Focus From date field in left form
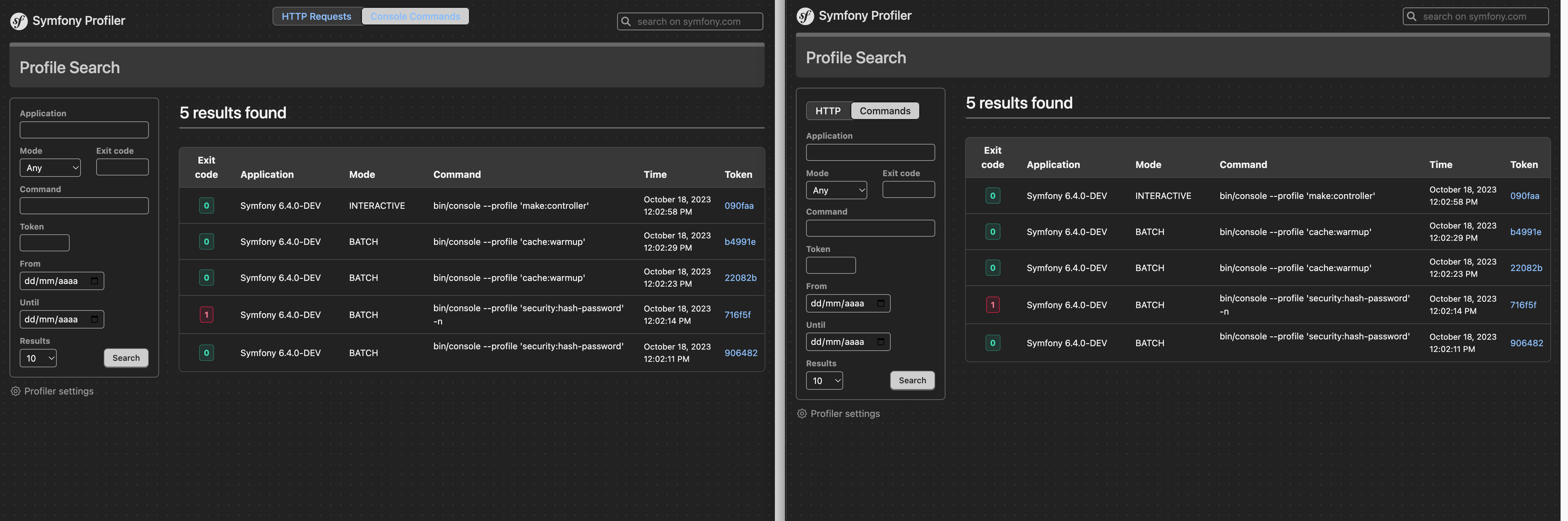 62,281
